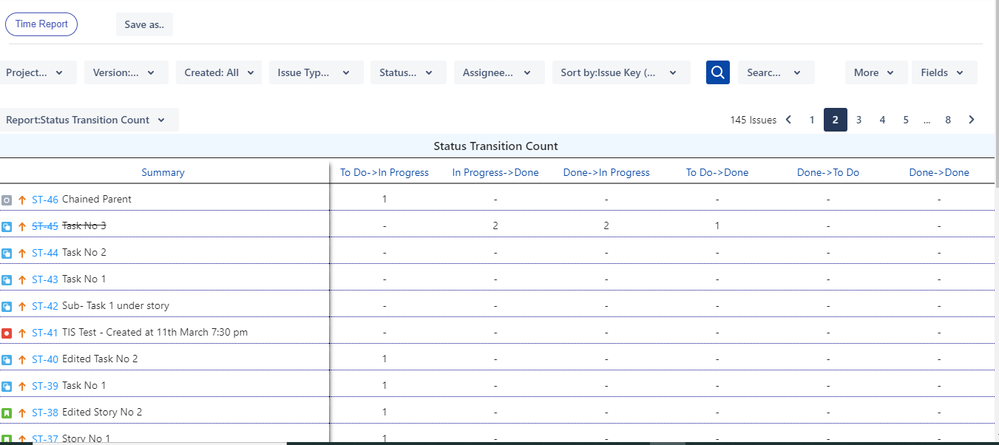Image resolution: width=999 pixels, height=445 pixels.
Task: Click the priority arrow icon for ST-39
Action: [22, 386]
